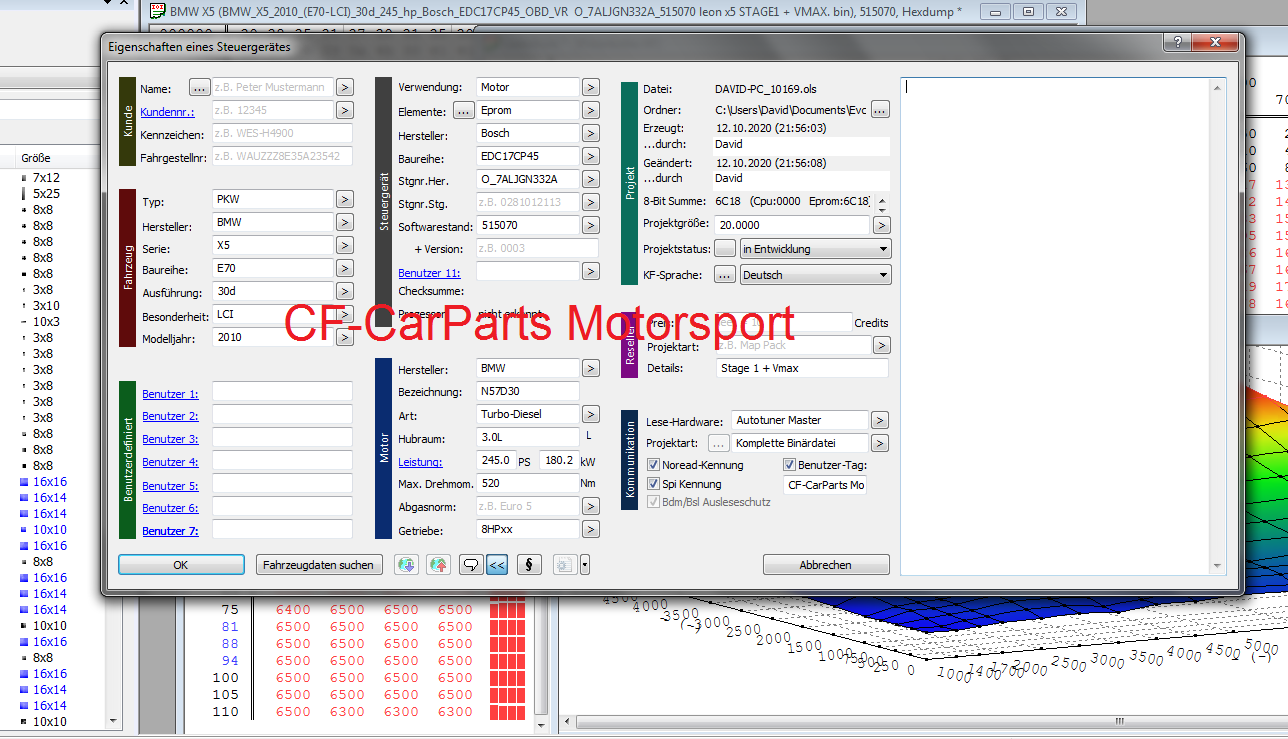1288x739 pixels.
Task: Open the > list for the Name field
Action: (344, 88)
